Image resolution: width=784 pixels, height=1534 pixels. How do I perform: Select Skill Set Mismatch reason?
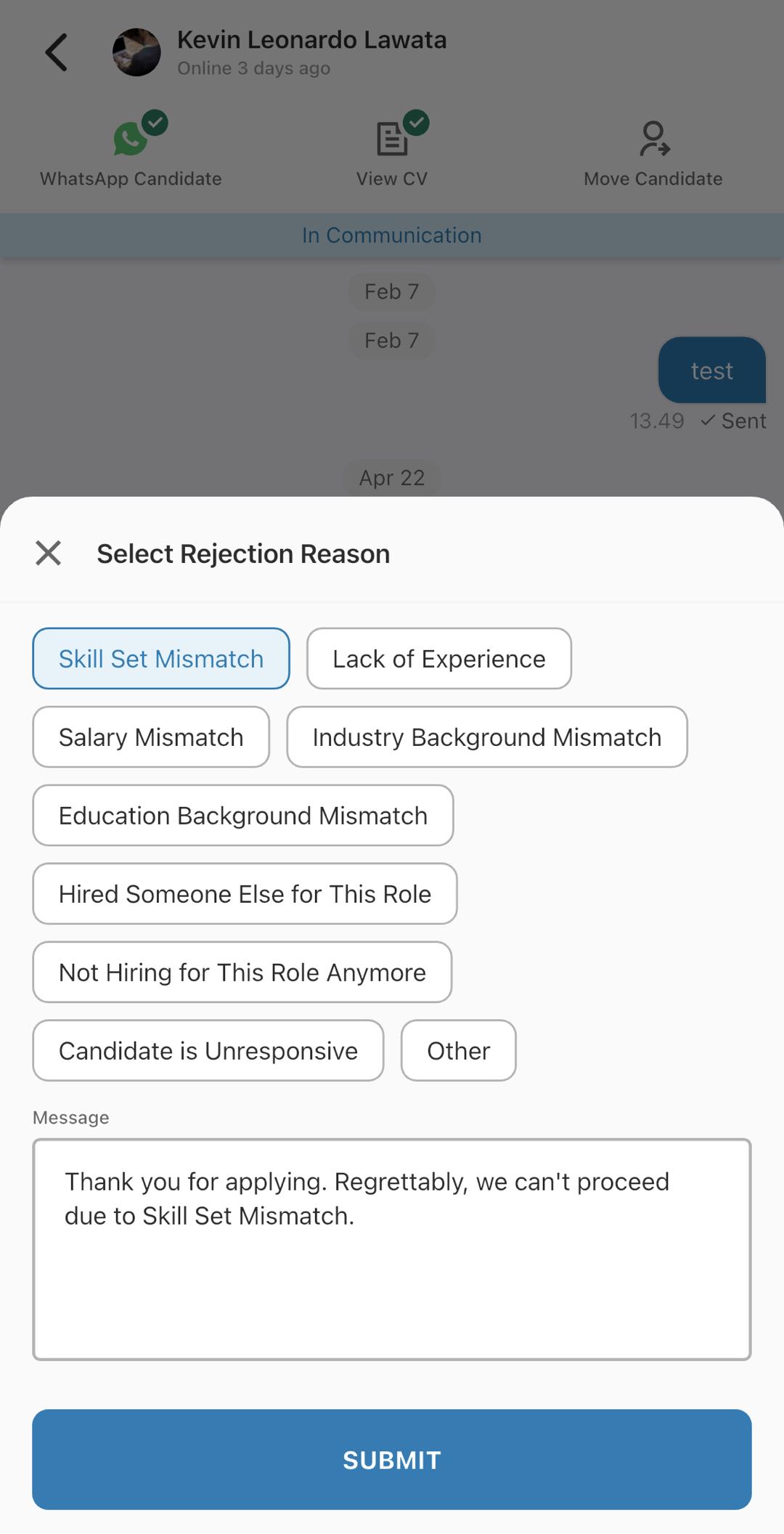[x=161, y=659]
